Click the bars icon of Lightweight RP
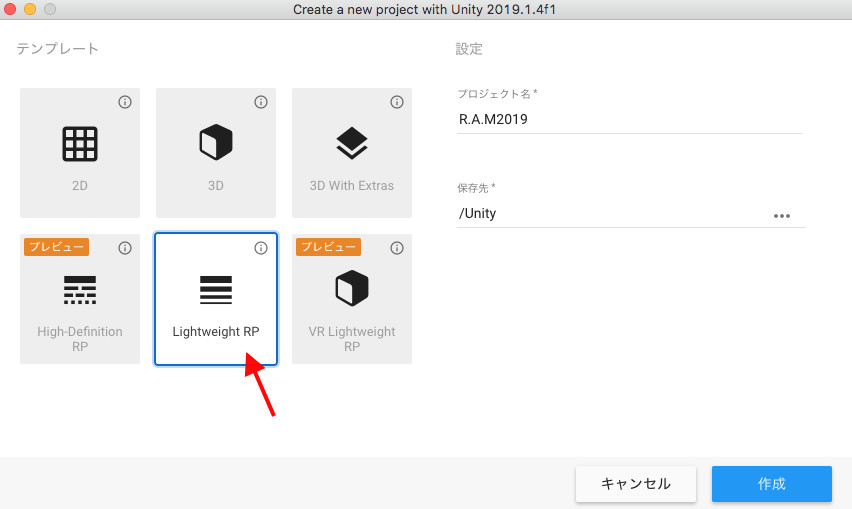This screenshot has height=509, width=852. coord(216,290)
